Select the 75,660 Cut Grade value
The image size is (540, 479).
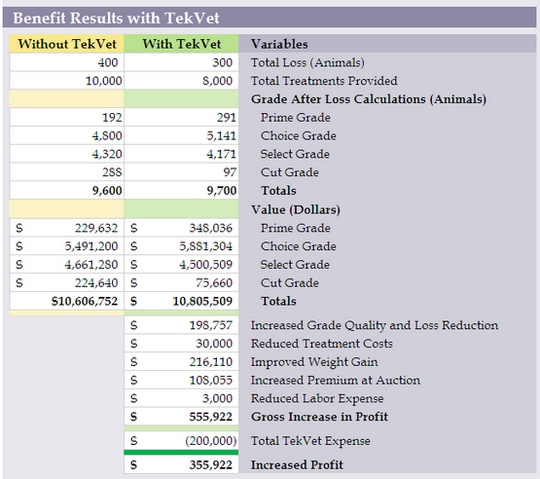181,283
